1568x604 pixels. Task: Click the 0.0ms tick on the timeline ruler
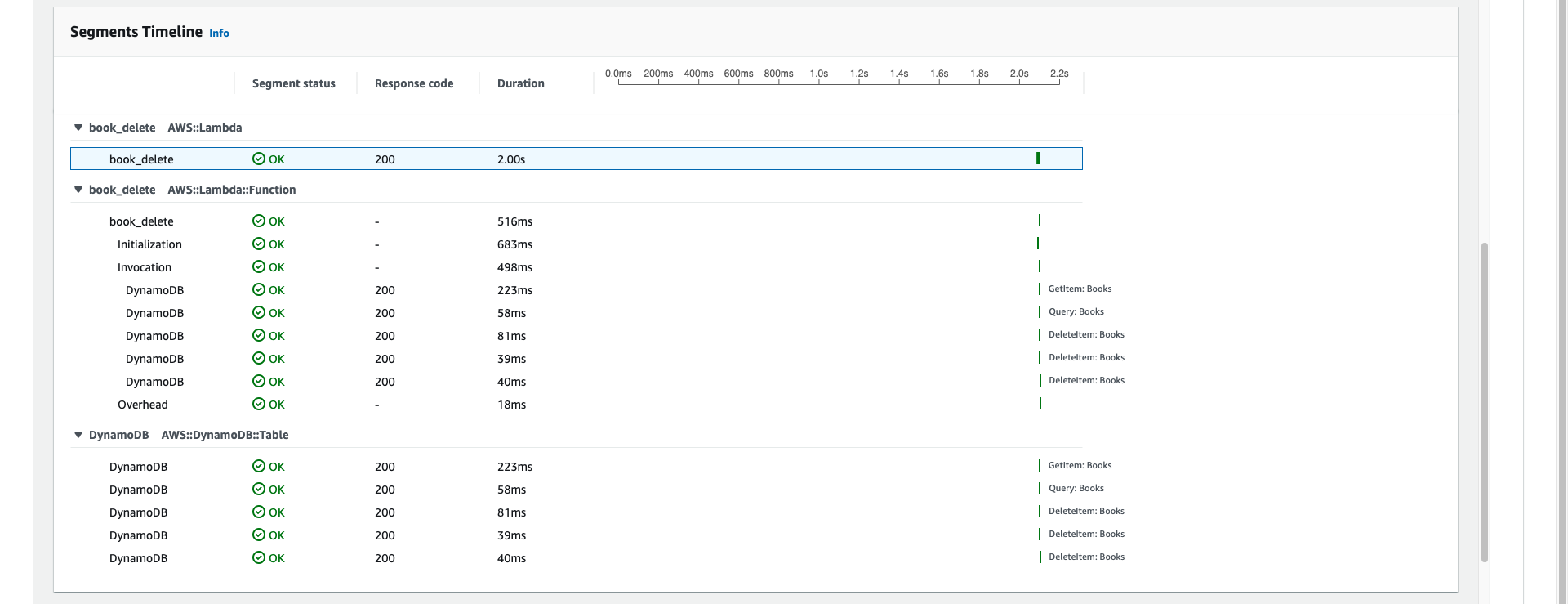coord(618,74)
